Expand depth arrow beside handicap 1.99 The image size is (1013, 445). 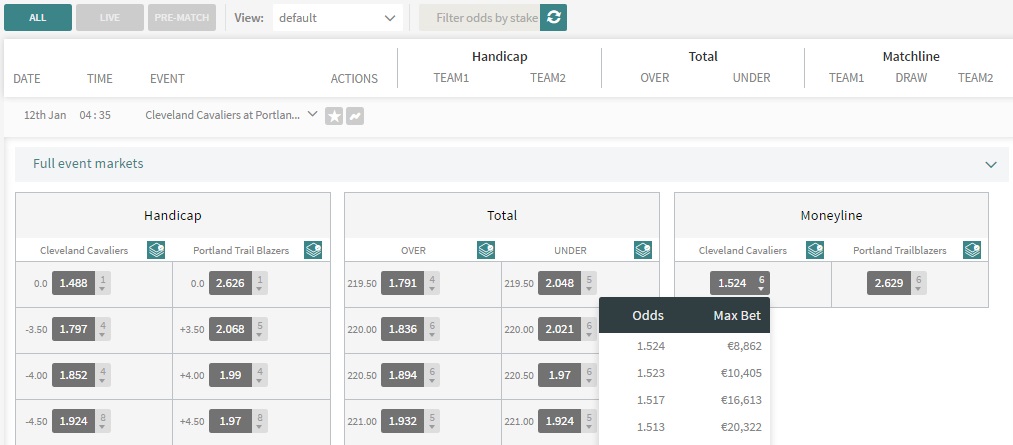click(x=260, y=375)
